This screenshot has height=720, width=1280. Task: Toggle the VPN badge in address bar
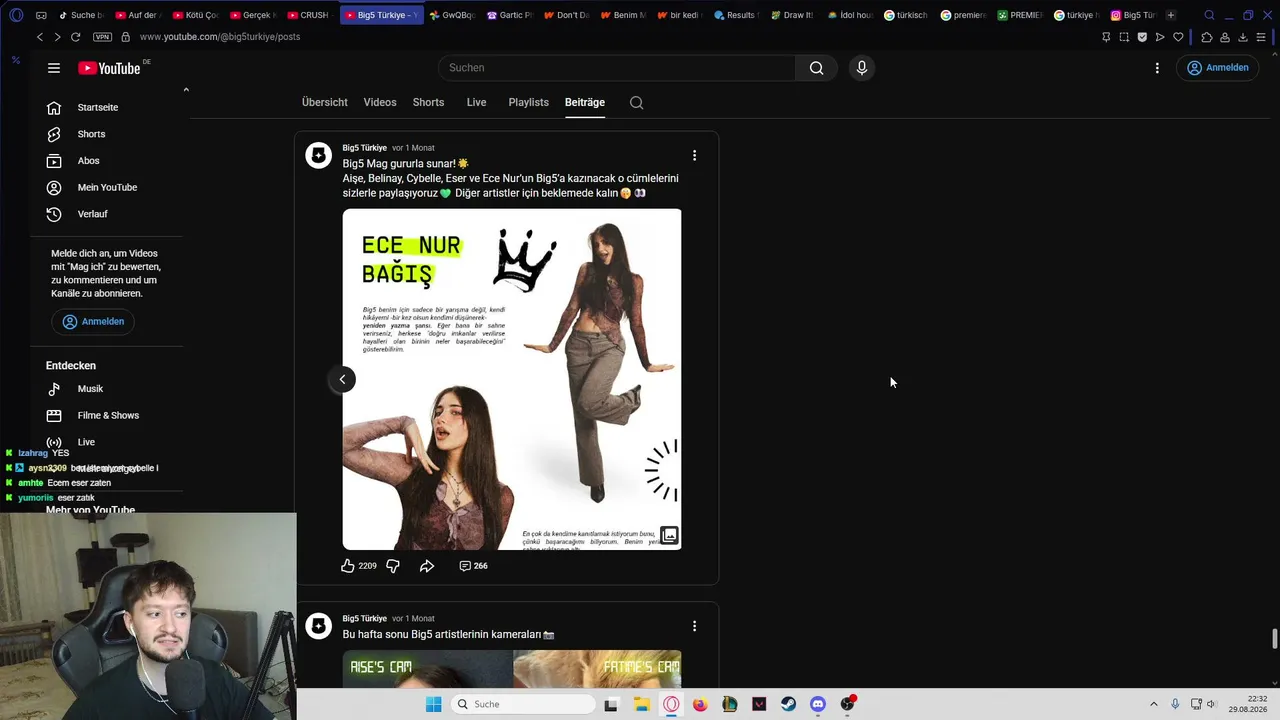(102, 37)
